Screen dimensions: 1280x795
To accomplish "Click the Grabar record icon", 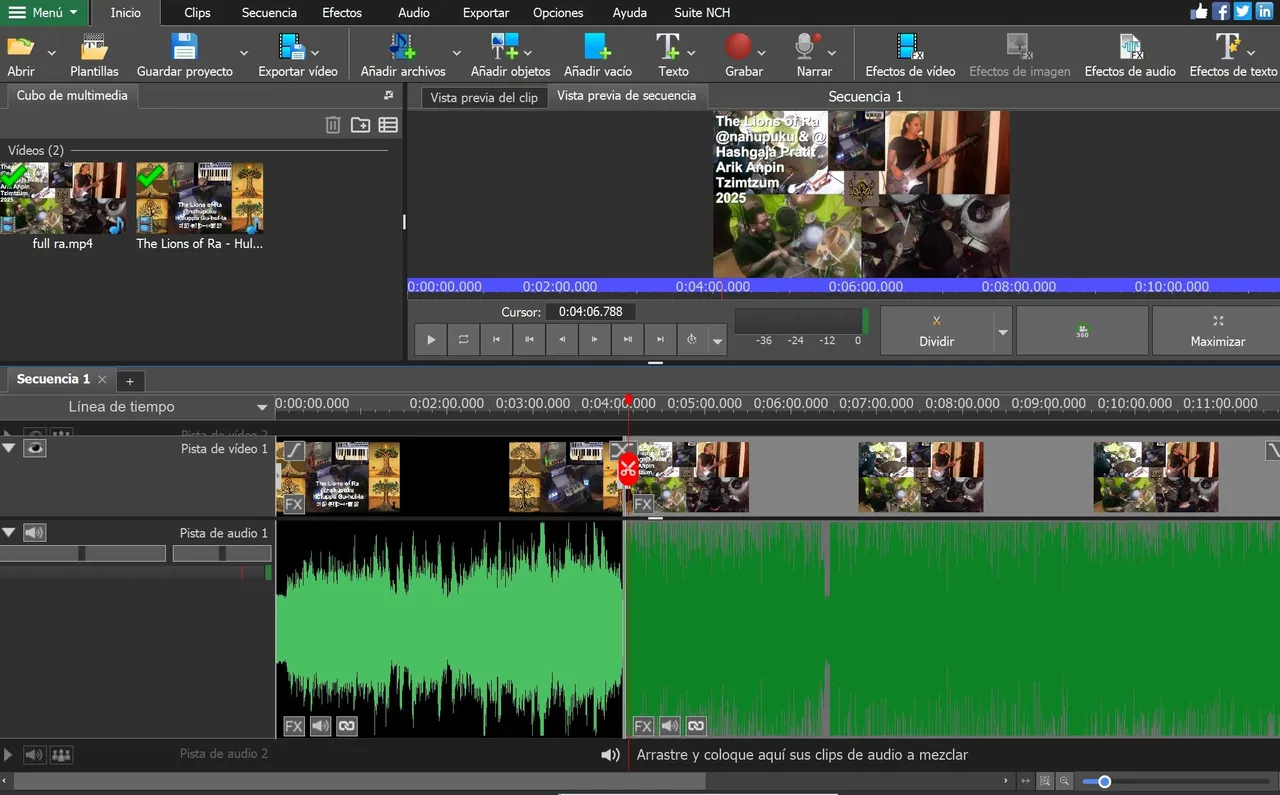I will click(738, 47).
